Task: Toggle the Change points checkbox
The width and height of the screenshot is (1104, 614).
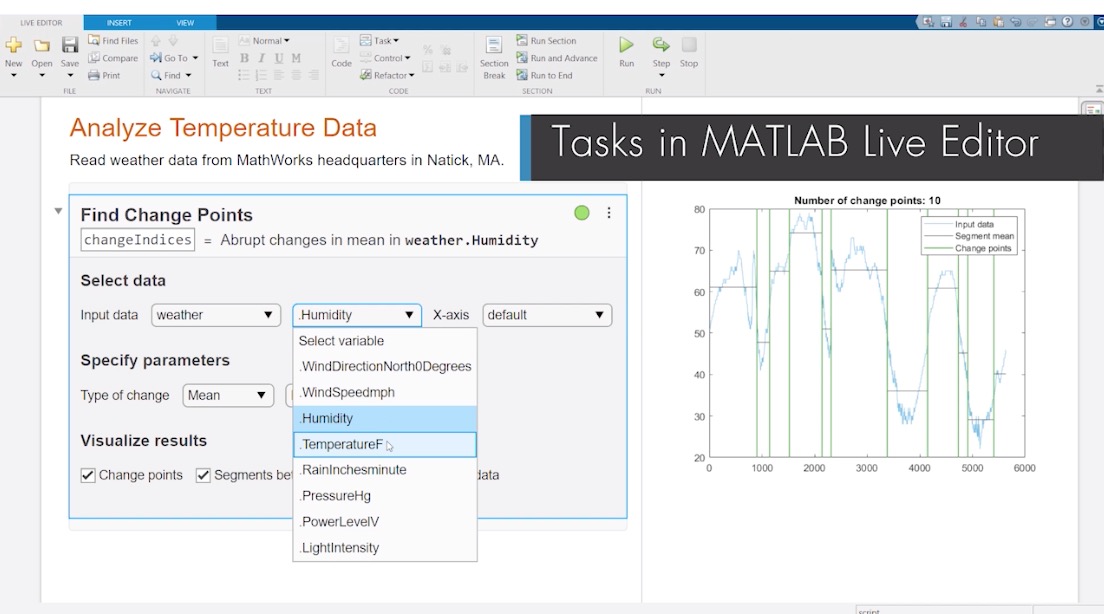Action: [x=88, y=475]
